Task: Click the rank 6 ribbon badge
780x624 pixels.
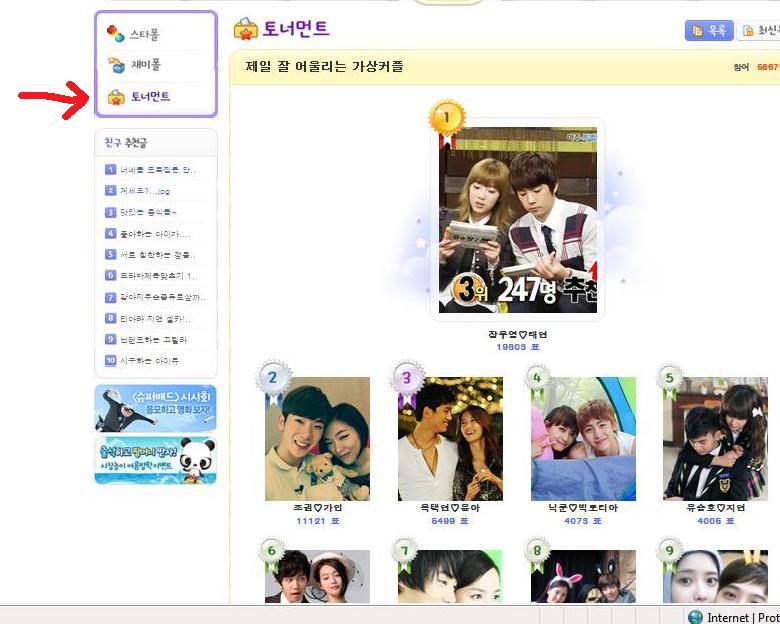Action: [x=272, y=552]
